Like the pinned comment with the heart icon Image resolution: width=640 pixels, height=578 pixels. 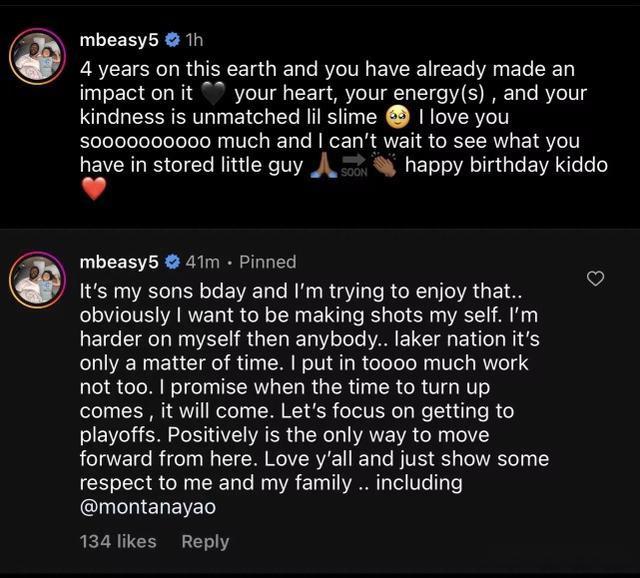click(x=595, y=278)
